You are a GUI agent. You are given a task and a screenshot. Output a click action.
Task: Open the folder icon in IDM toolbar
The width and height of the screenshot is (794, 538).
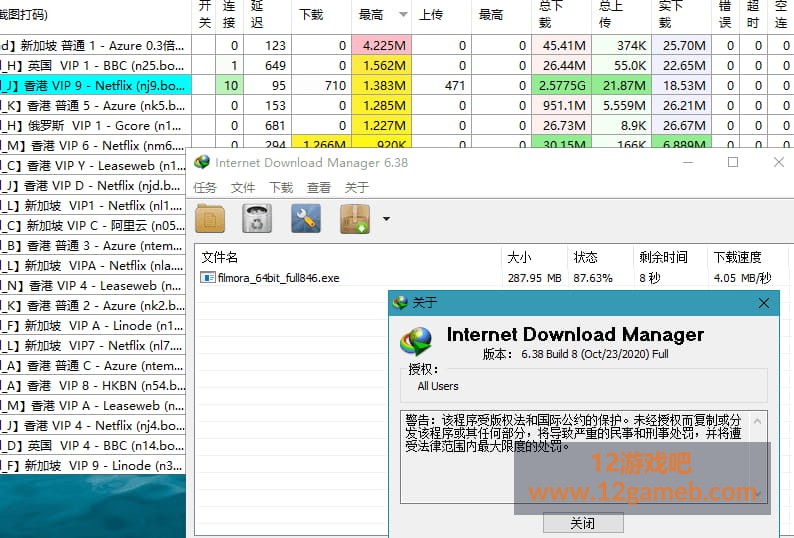pos(210,219)
